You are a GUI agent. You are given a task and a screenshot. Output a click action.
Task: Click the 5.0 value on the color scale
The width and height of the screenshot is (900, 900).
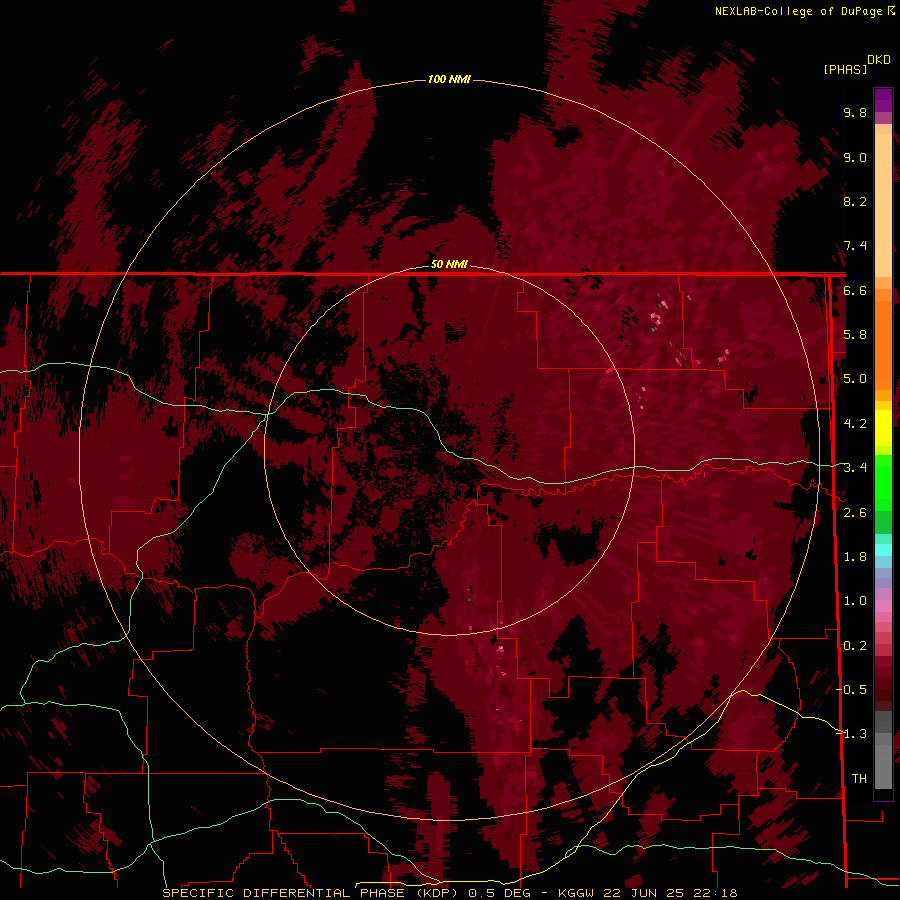coord(855,379)
